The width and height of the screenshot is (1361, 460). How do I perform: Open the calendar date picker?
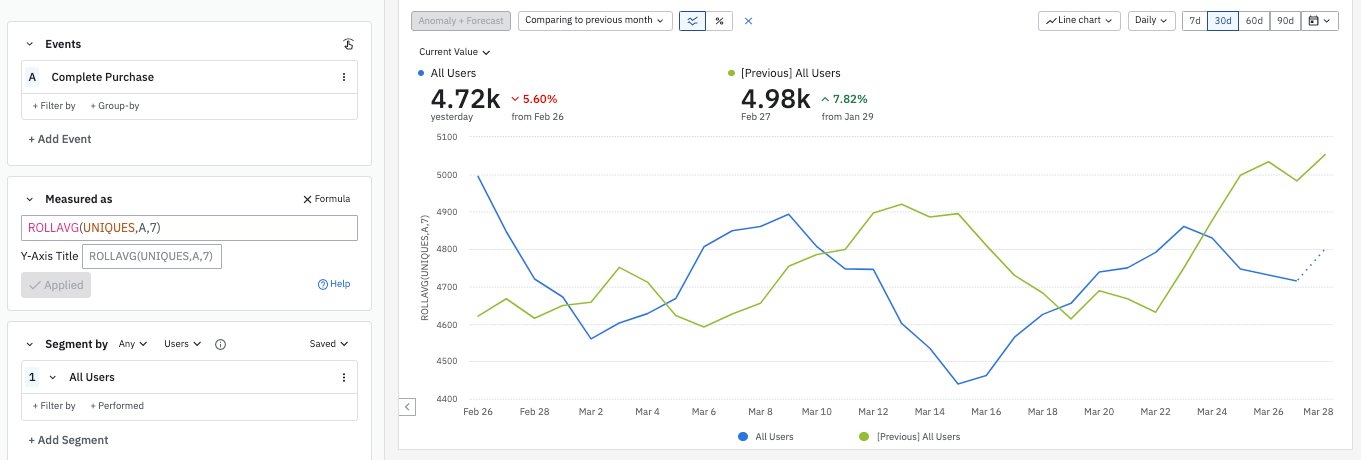[x=1319, y=20]
